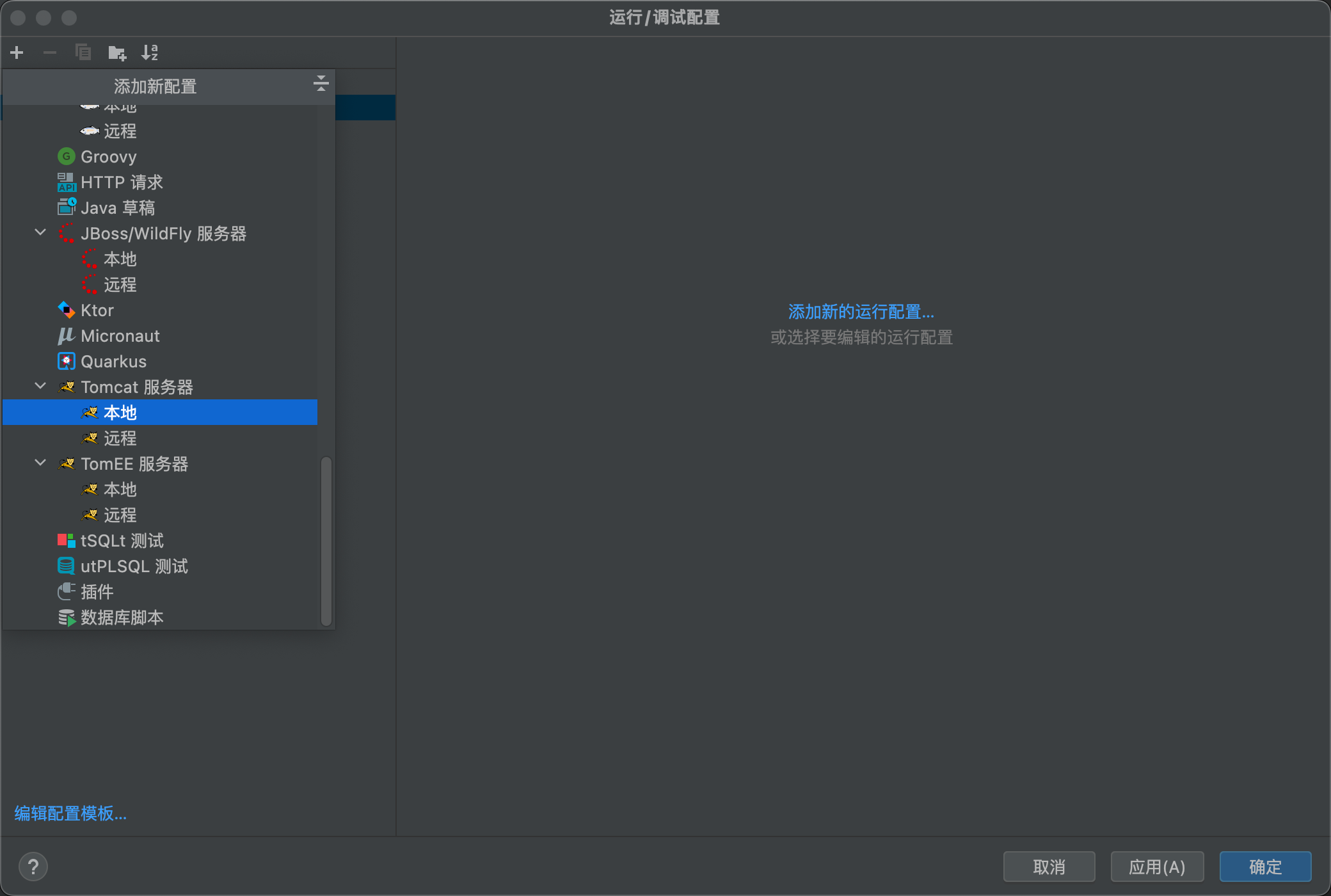Choose the 数据库脚本 configuration type
1331x896 pixels.
tap(160, 617)
